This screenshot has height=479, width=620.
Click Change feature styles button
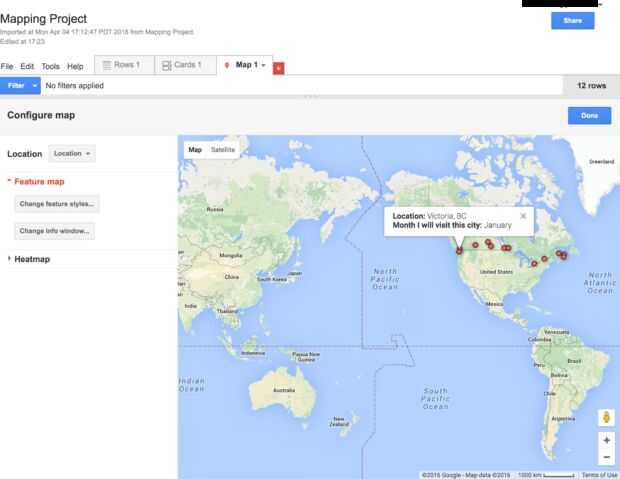[57, 204]
